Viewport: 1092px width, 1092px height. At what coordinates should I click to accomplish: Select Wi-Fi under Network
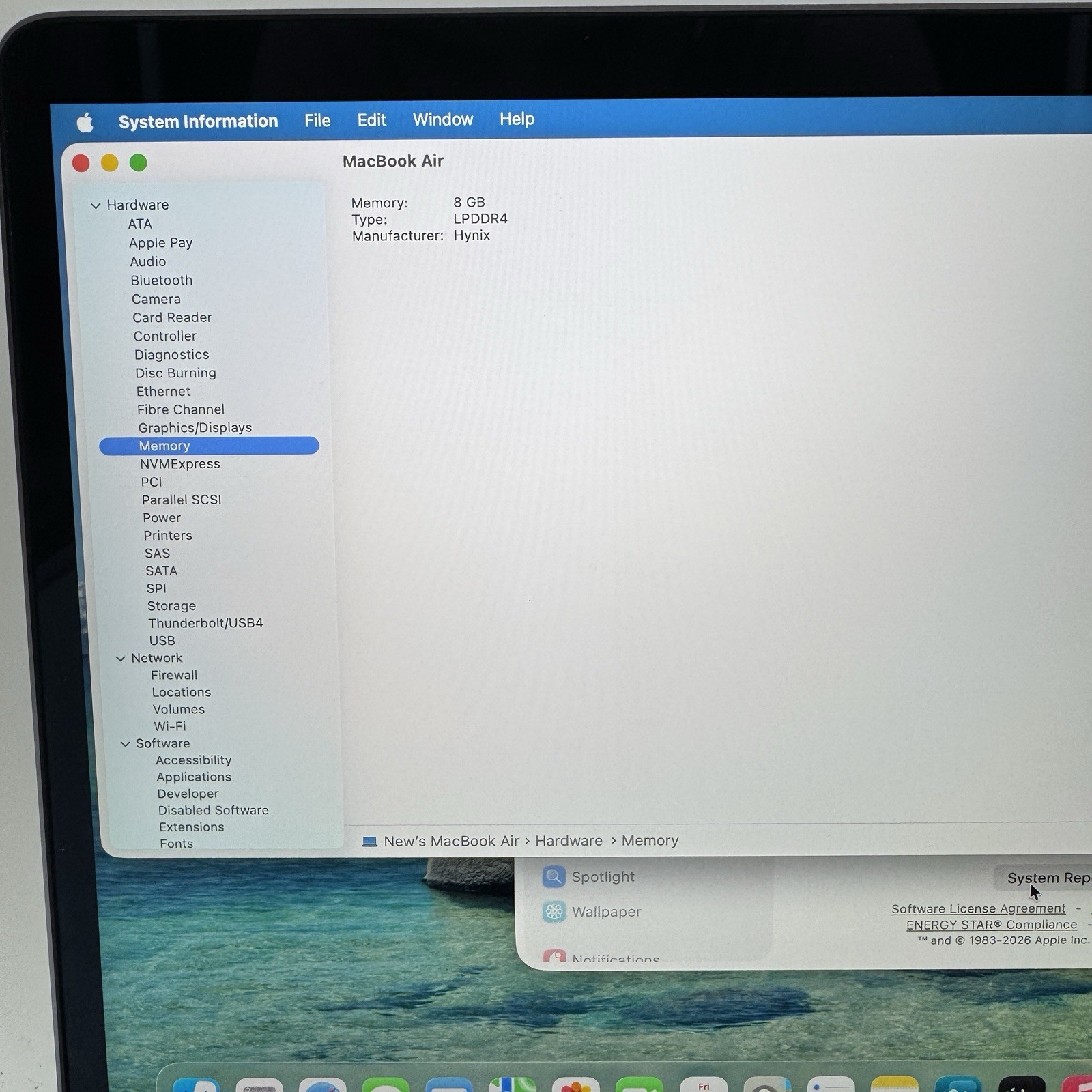[170, 726]
